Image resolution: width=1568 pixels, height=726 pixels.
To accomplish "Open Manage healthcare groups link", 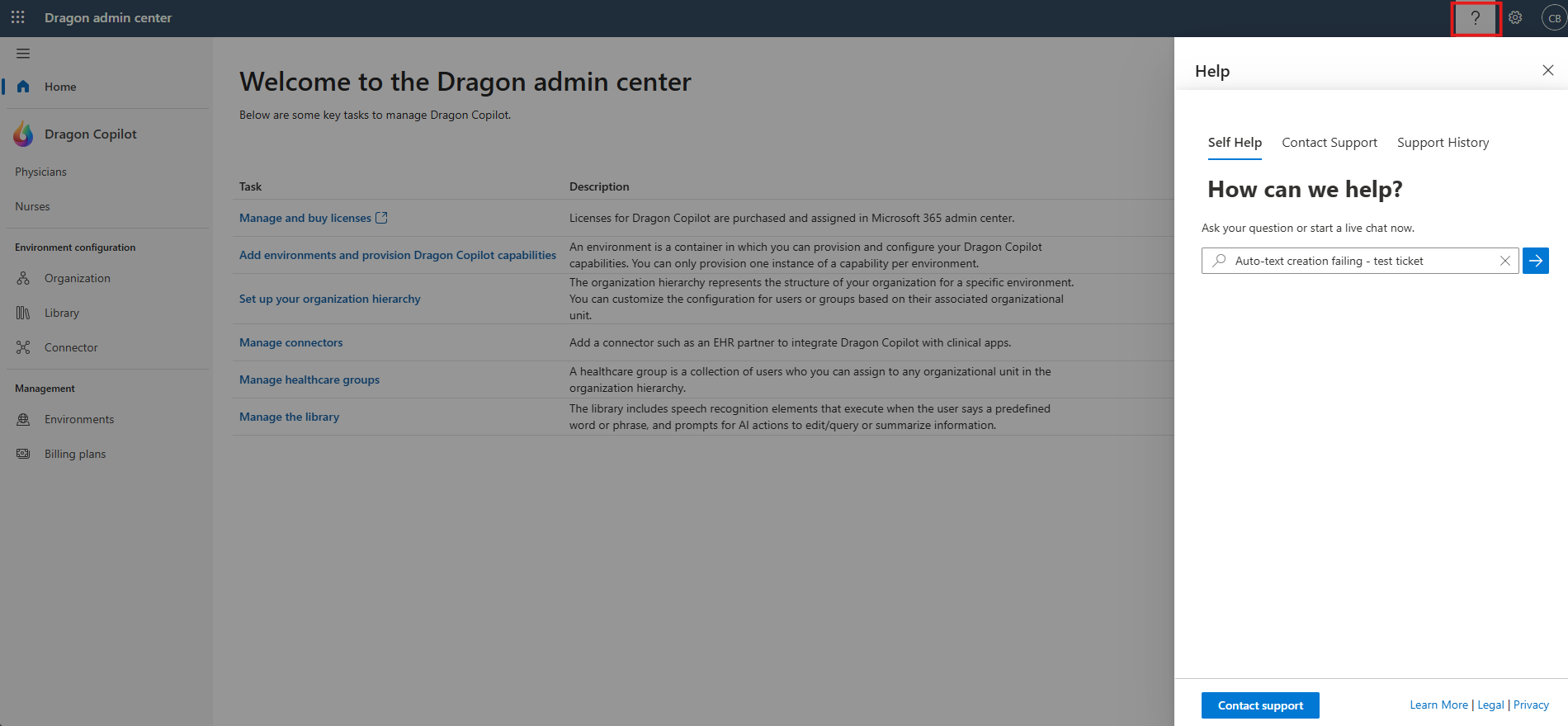I will (x=309, y=379).
